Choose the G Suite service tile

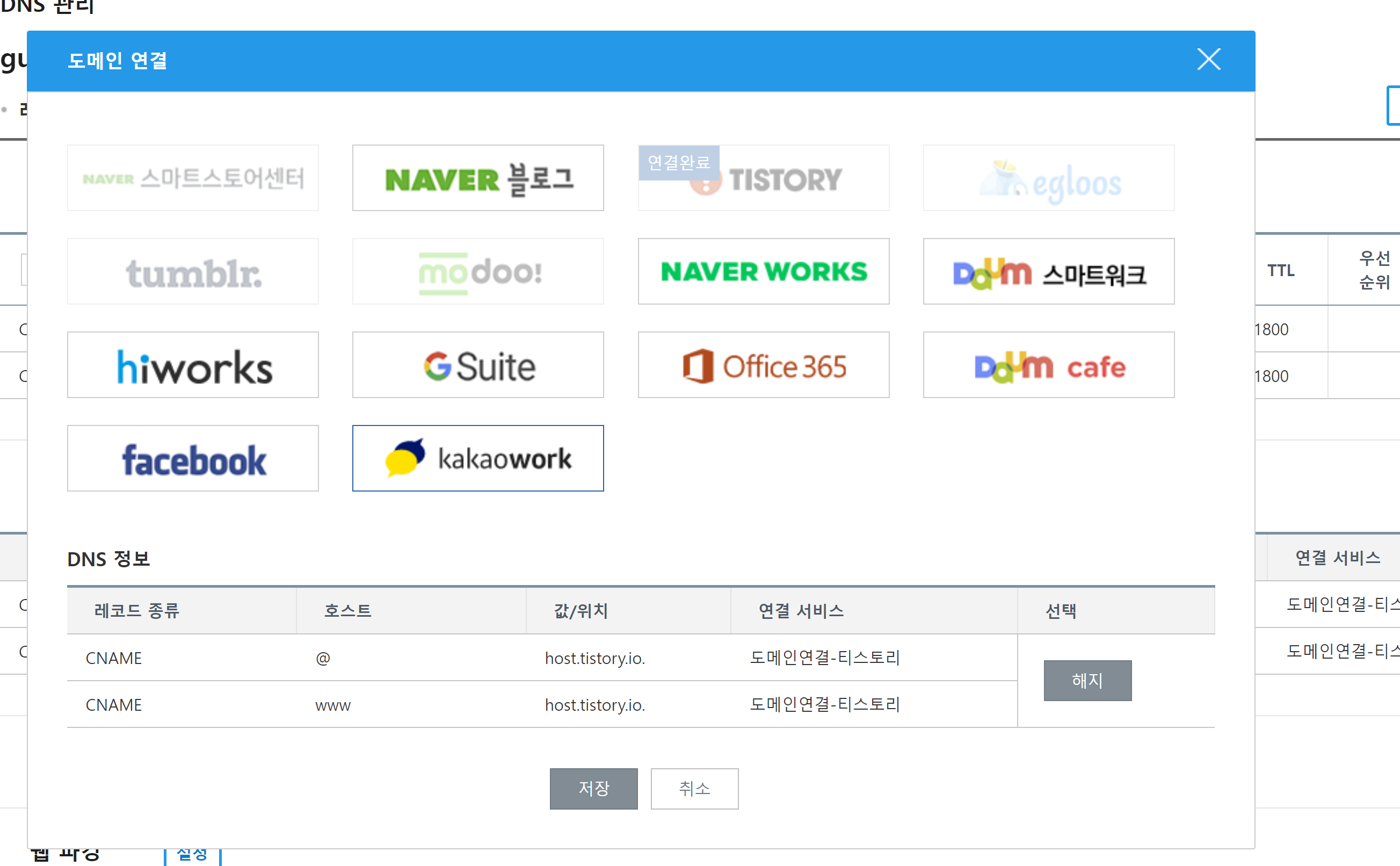coord(478,365)
